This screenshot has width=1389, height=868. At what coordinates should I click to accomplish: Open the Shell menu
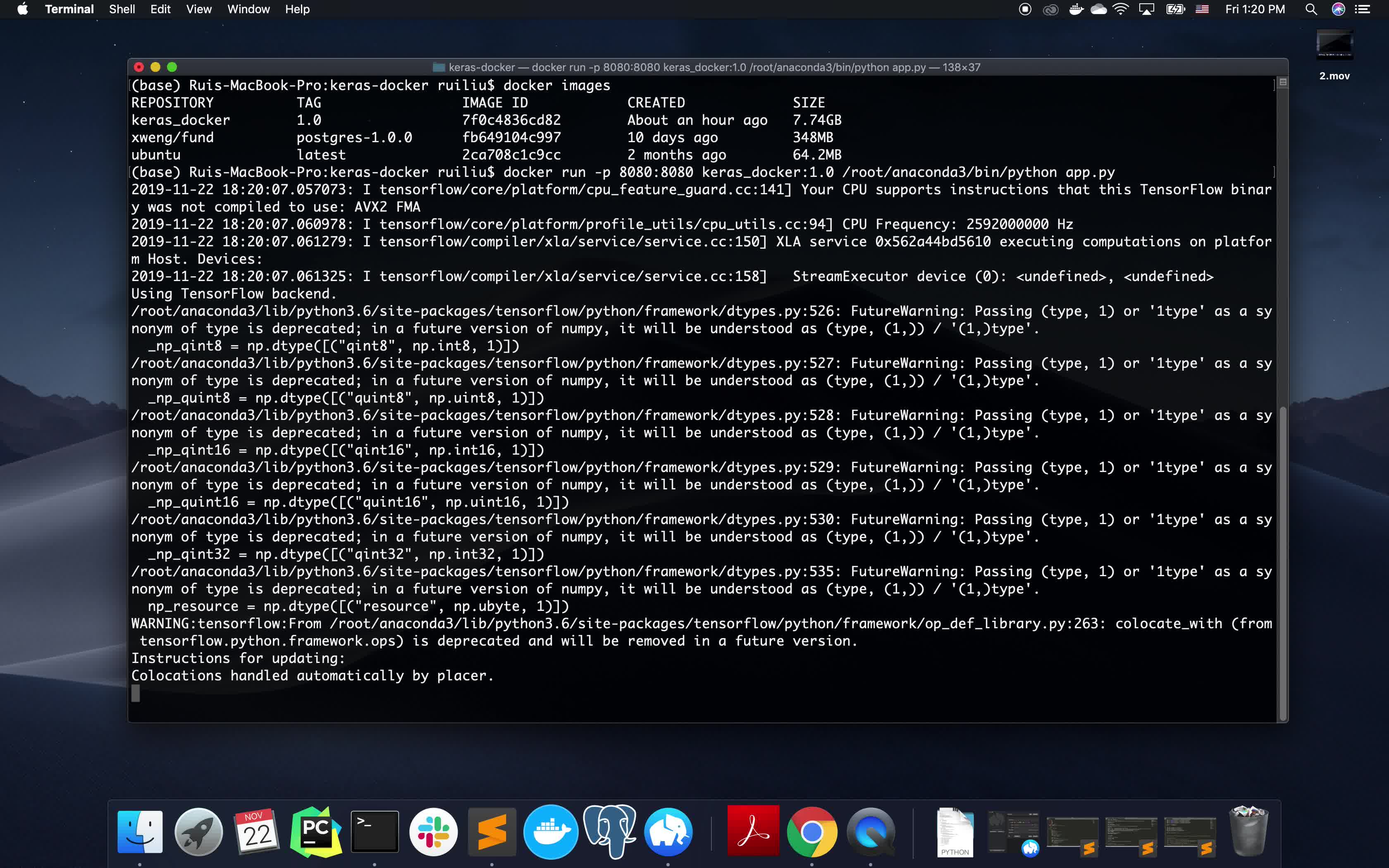(x=122, y=9)
